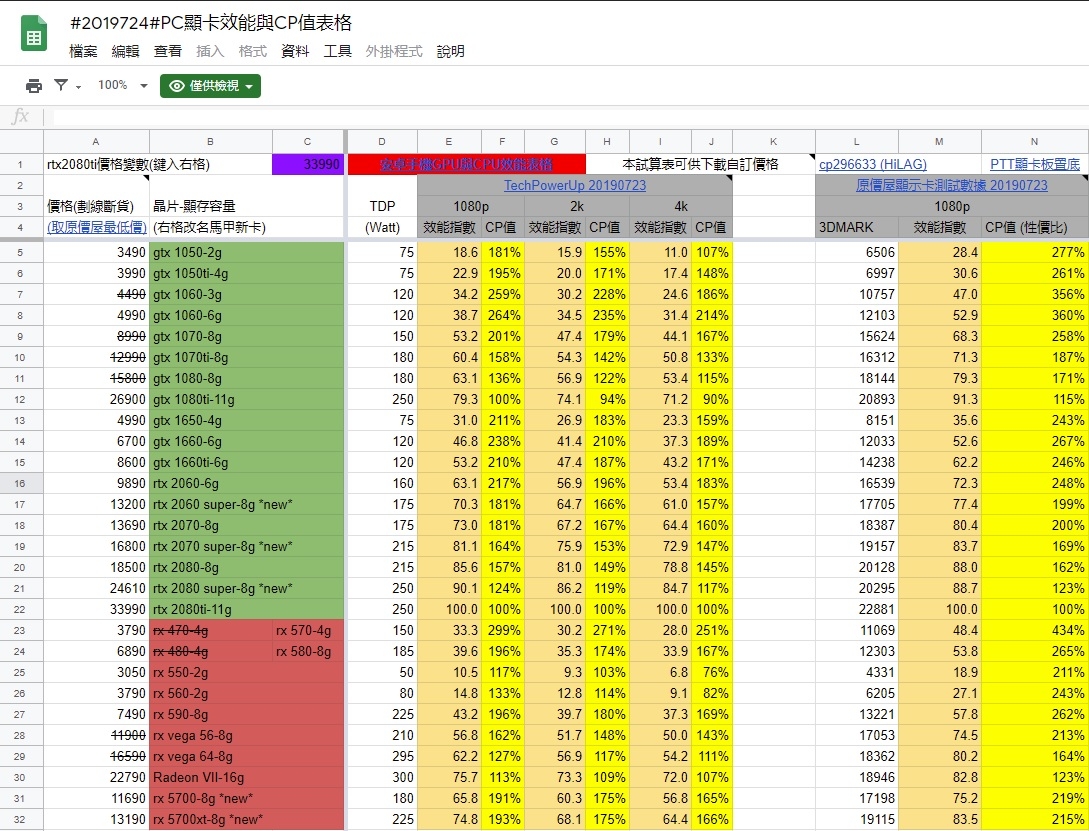Open the 安卓手機GPU與CPU效能表格 link
1089x831 pixels.
(467, 165)
